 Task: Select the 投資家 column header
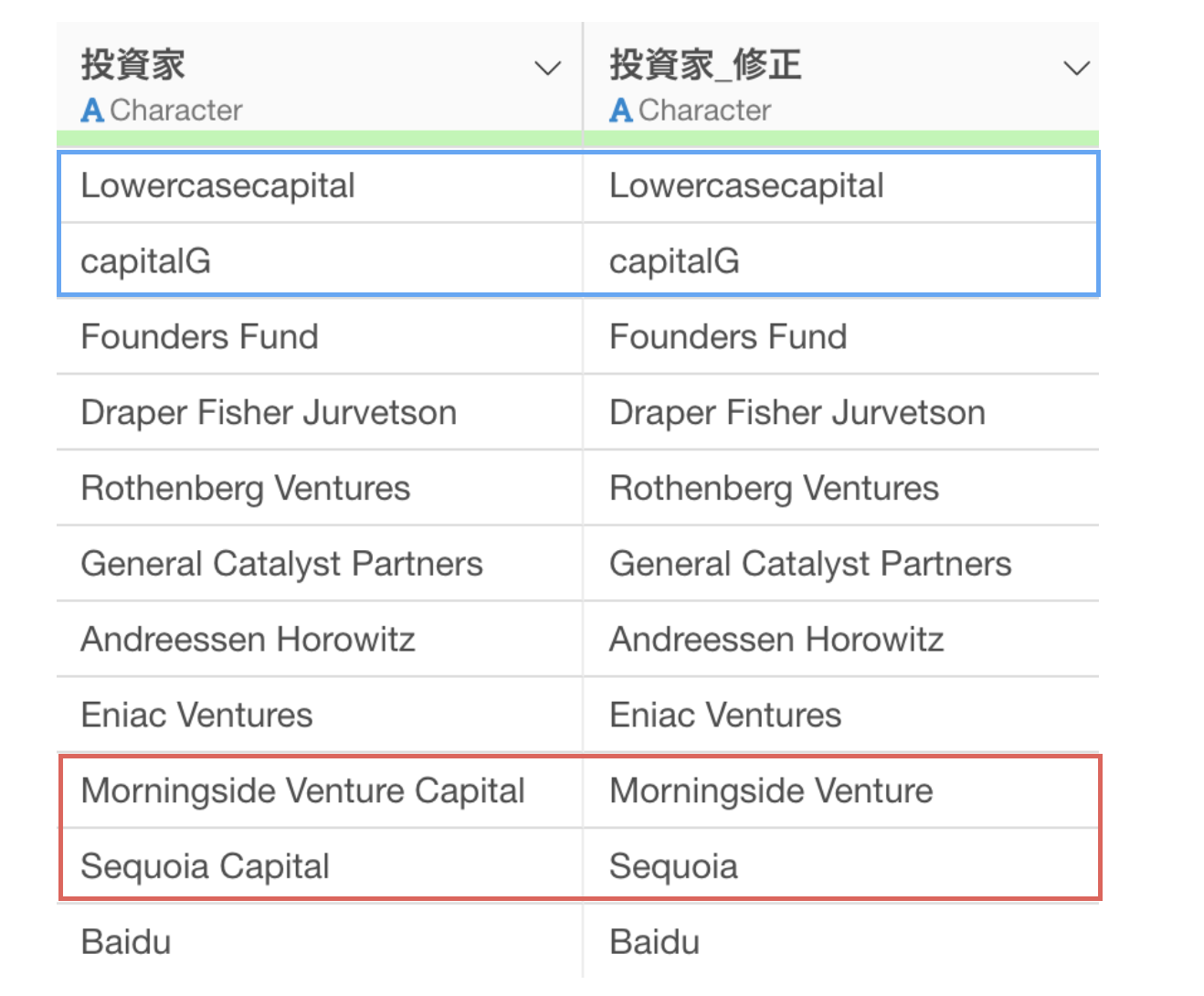pyautogui.click(x=133, y=65)
